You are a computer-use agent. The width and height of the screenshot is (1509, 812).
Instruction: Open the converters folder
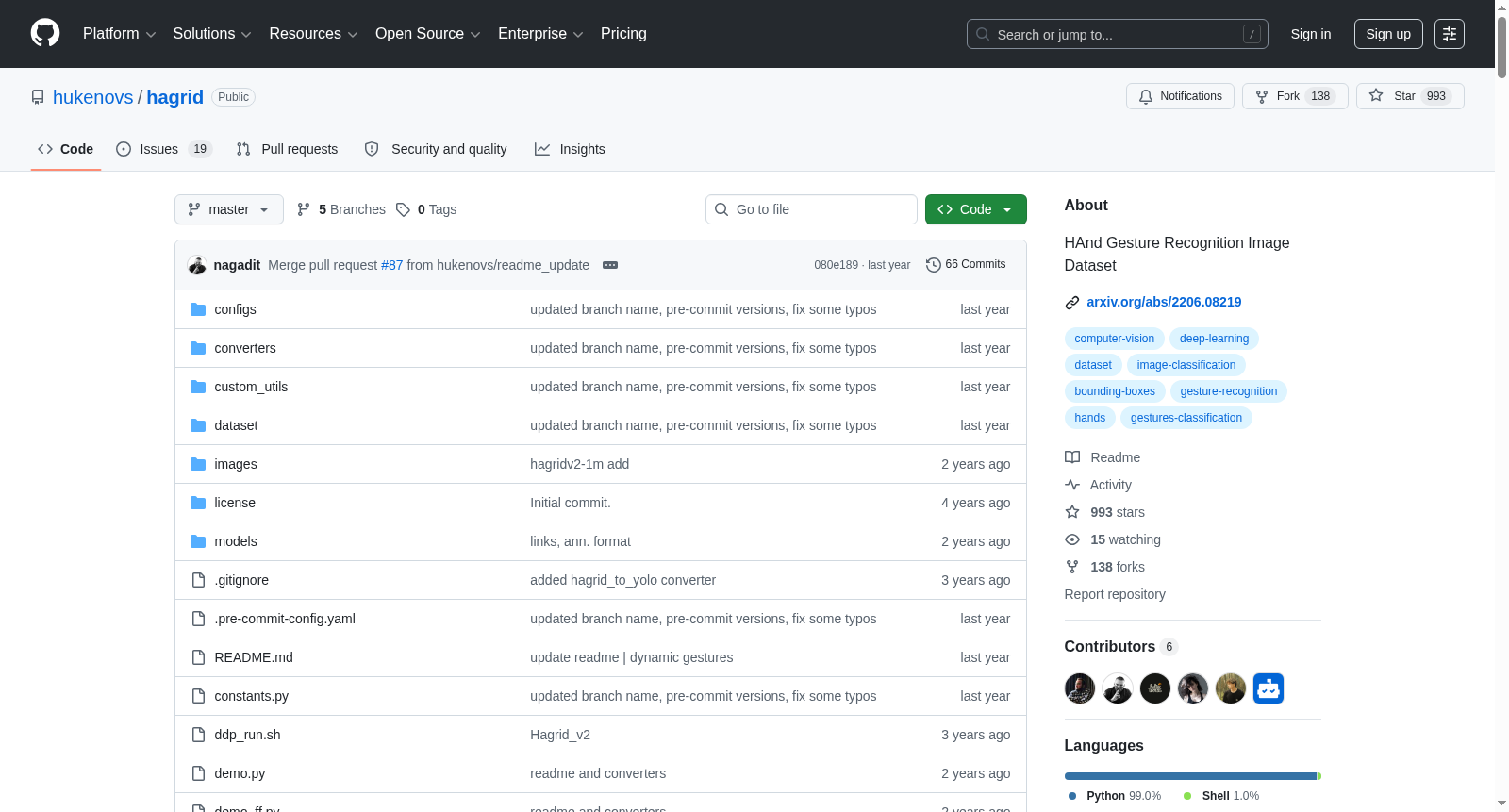[245, 348]
